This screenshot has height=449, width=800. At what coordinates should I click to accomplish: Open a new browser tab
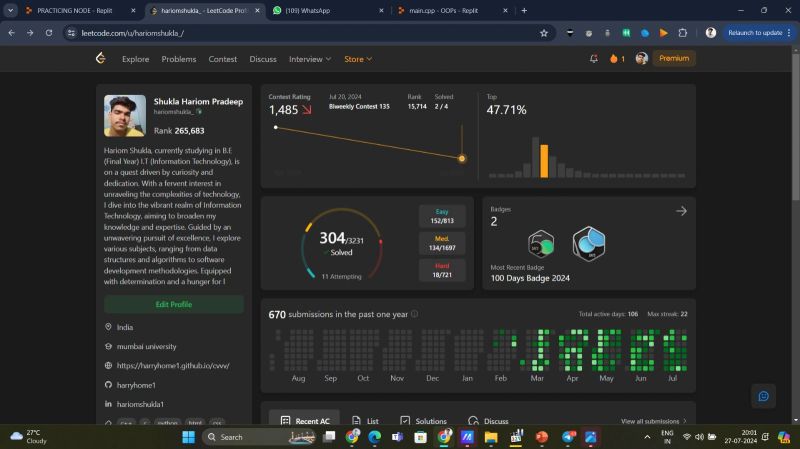524,10
